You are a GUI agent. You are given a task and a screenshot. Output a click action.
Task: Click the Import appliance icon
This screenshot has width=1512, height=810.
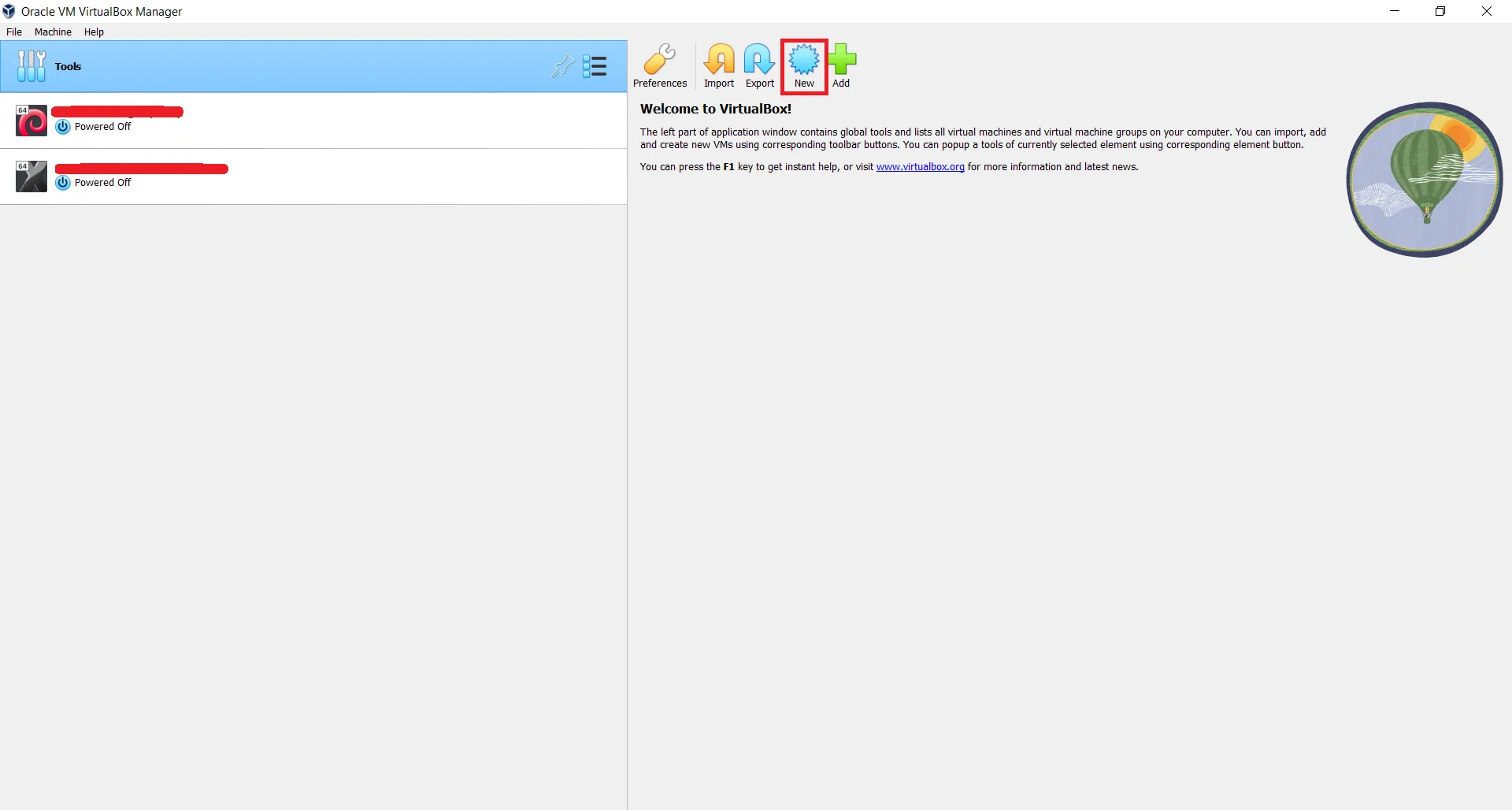(x=719, y=66)
